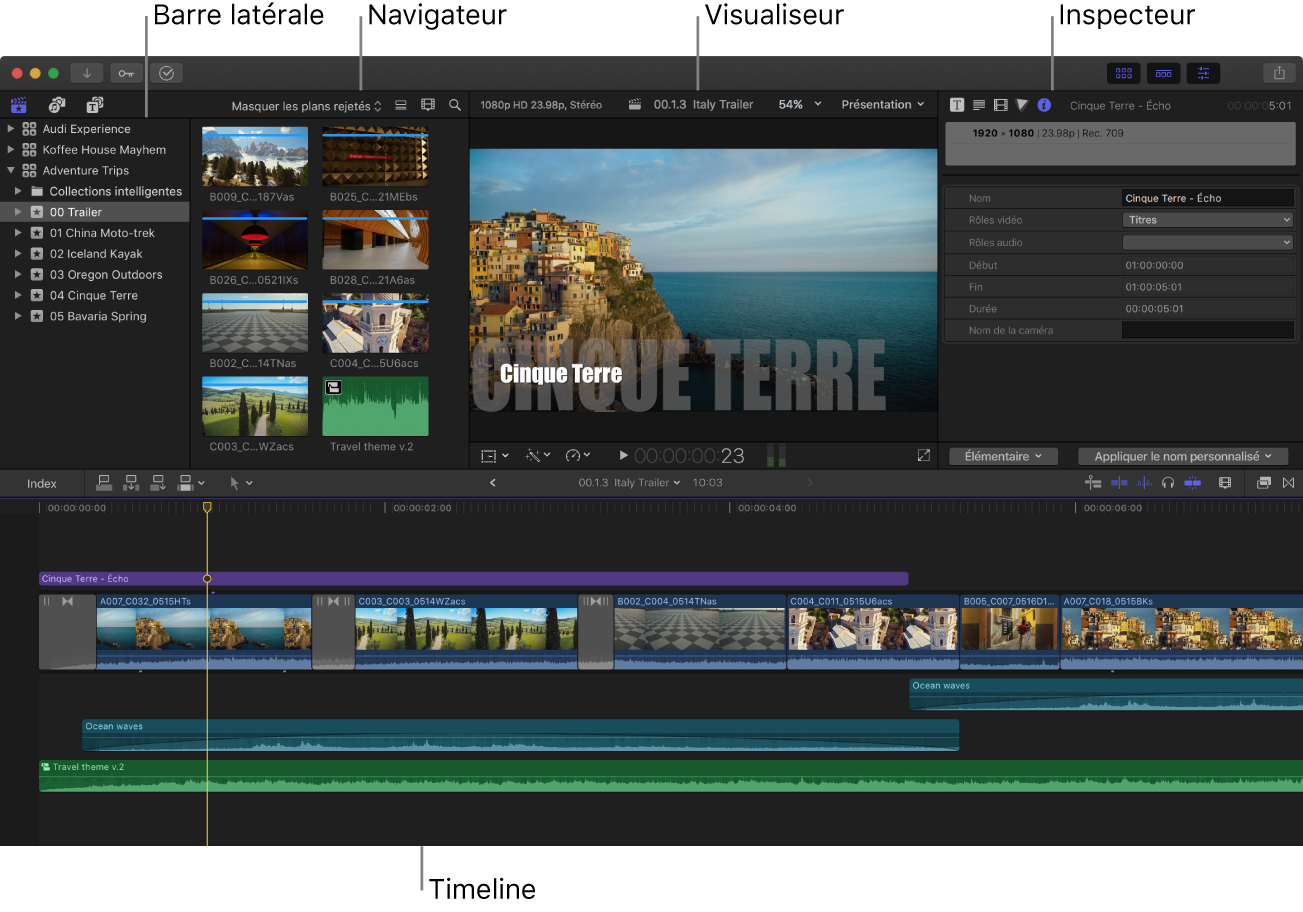
Task: Enable solo mode with the headphones icon
Action: pos(1167,483)
